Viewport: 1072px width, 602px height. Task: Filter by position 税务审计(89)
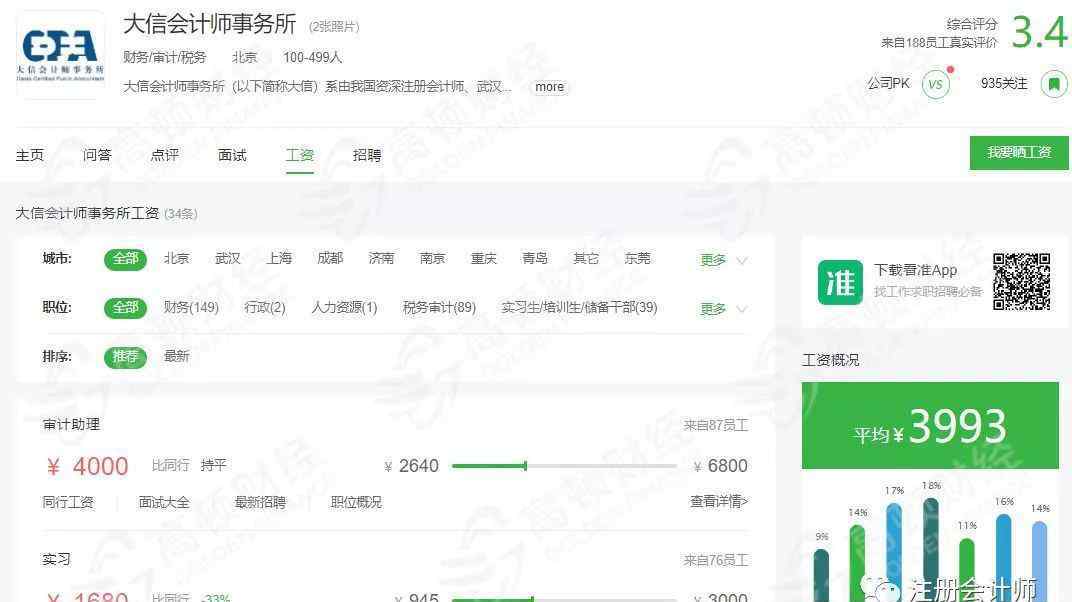pyautogui.click(x=439, y=307)
